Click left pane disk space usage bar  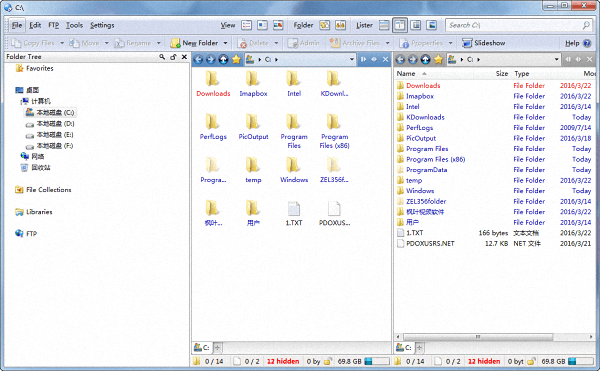click(377, 361)
